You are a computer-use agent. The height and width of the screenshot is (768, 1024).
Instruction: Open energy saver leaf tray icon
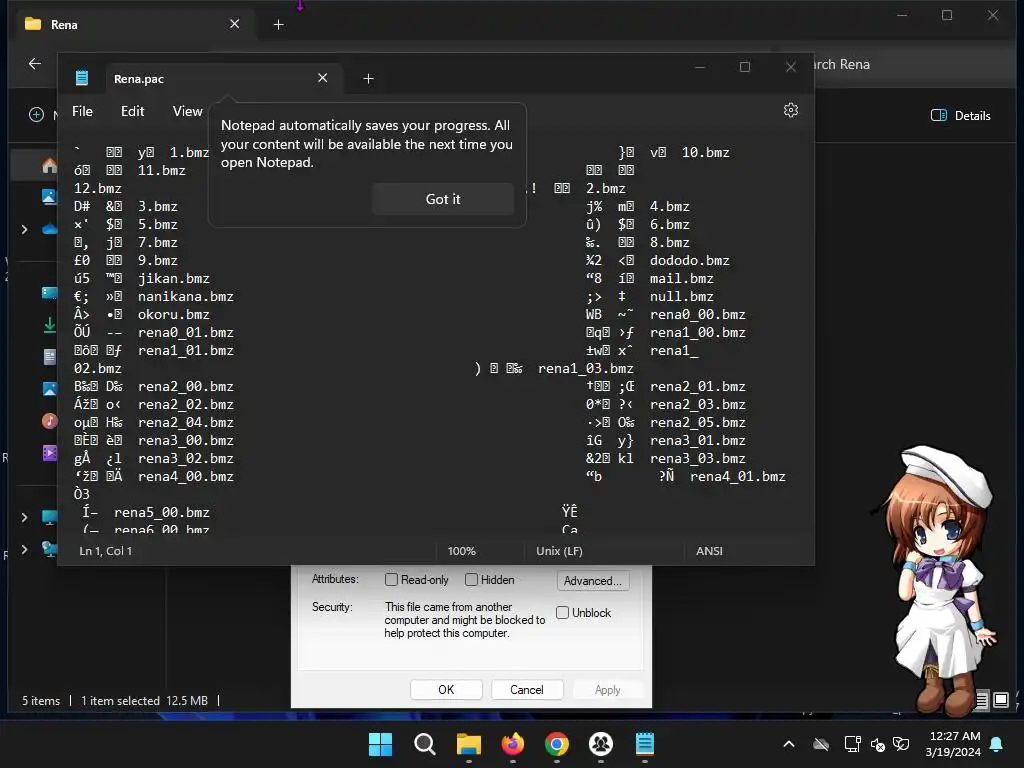click(901, 744)
